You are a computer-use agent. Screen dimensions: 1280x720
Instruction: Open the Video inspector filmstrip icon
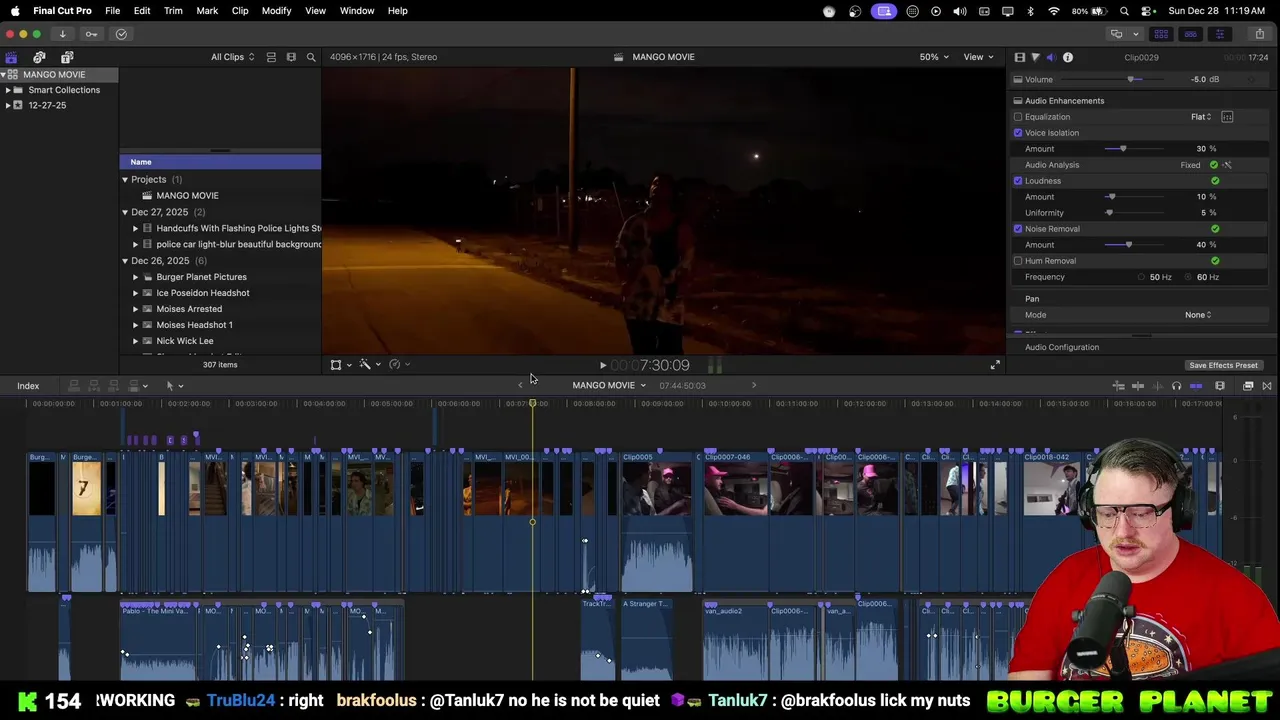[x=1019, y=57]
